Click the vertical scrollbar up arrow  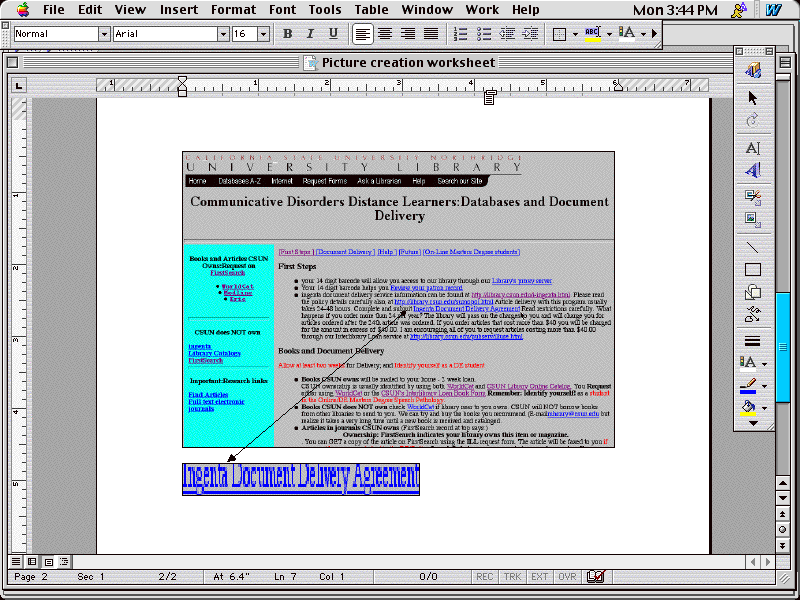tap(783, 483)
